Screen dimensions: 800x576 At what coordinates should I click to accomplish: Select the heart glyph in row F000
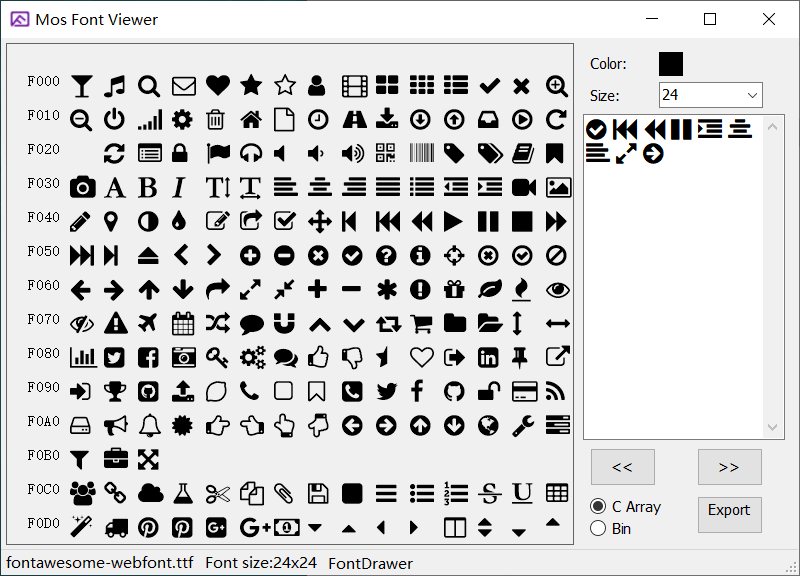(217, 86)
